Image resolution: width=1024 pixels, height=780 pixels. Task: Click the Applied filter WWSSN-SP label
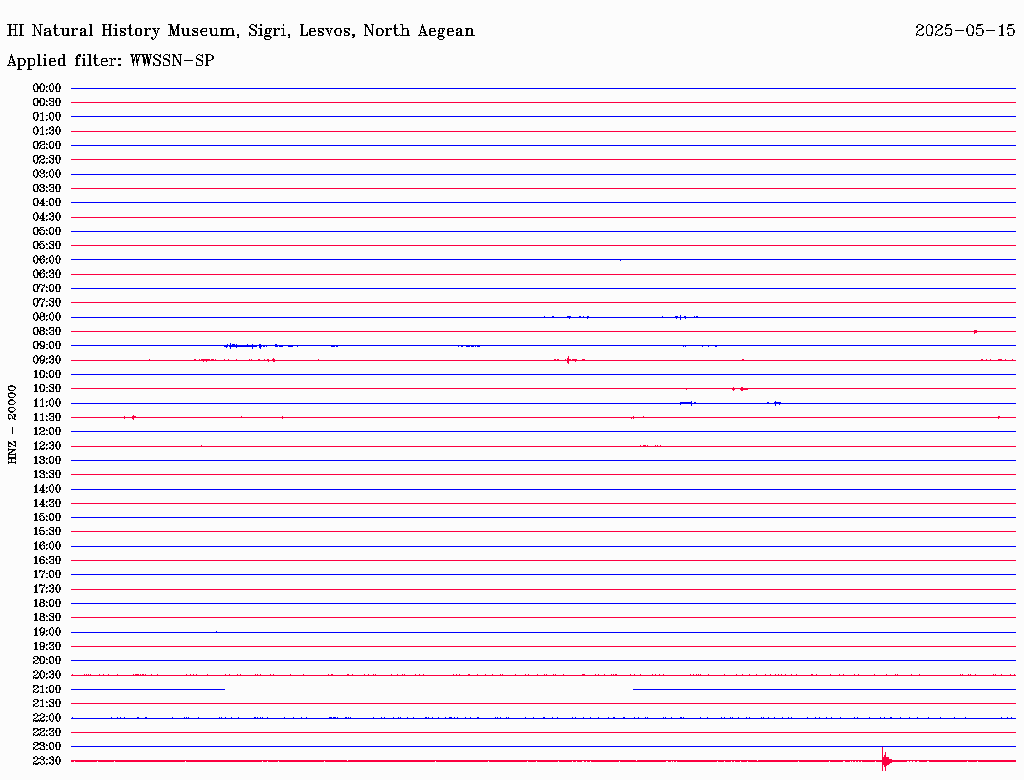point(110,61)
